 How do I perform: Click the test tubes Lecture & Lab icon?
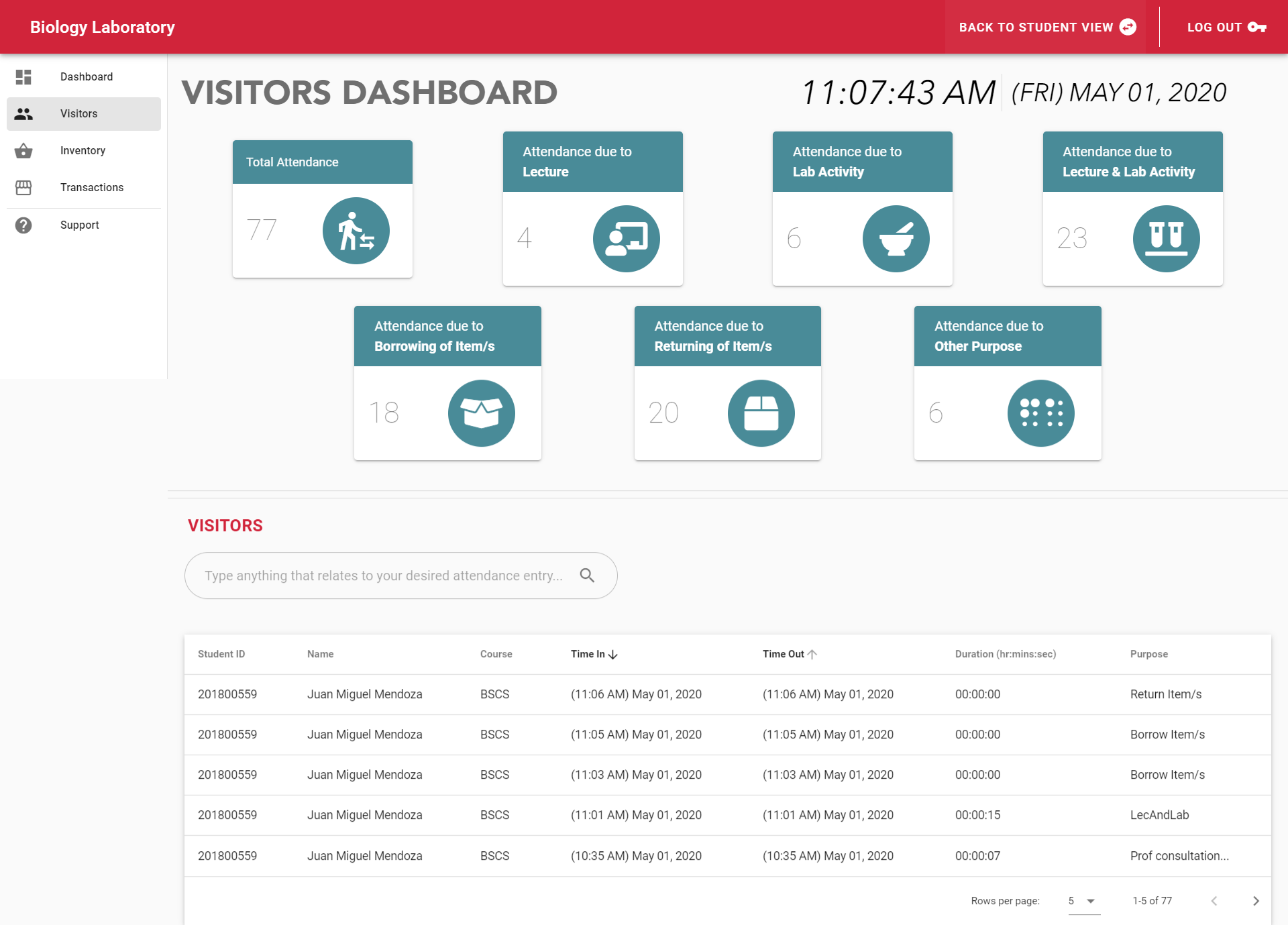tap(1166, 239)
